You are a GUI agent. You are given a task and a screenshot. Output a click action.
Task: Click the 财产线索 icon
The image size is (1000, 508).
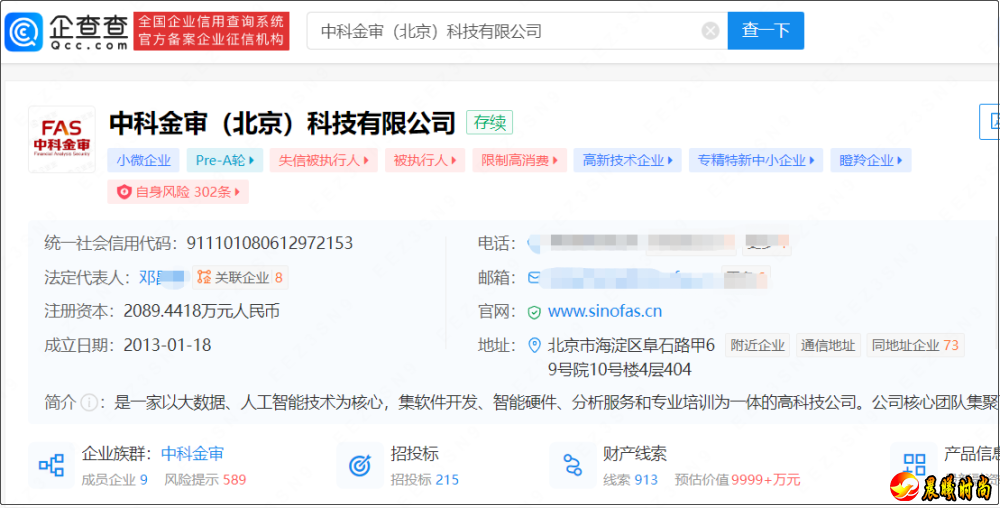pyautogui.click(x=572, y=465)
